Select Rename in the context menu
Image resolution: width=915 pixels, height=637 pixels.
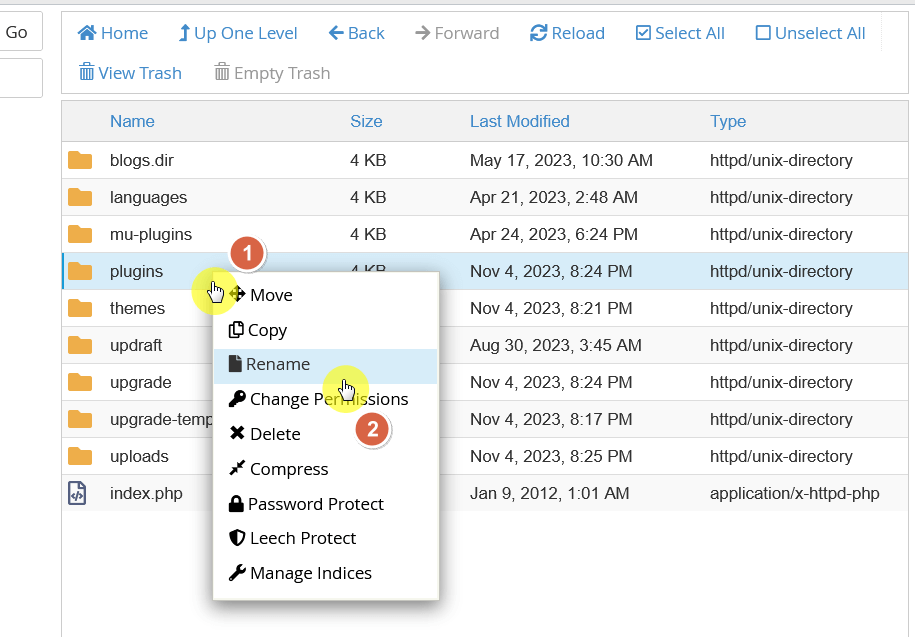(326, 365)
